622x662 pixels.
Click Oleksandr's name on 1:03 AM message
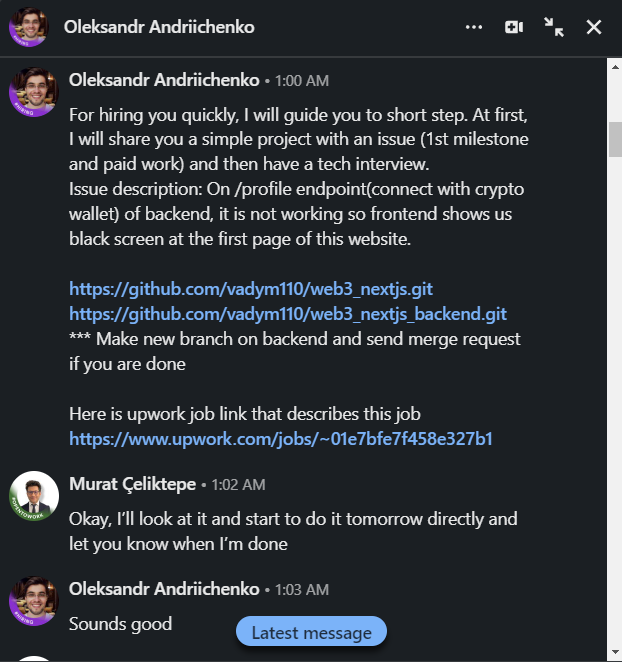[x=164, y=588]
